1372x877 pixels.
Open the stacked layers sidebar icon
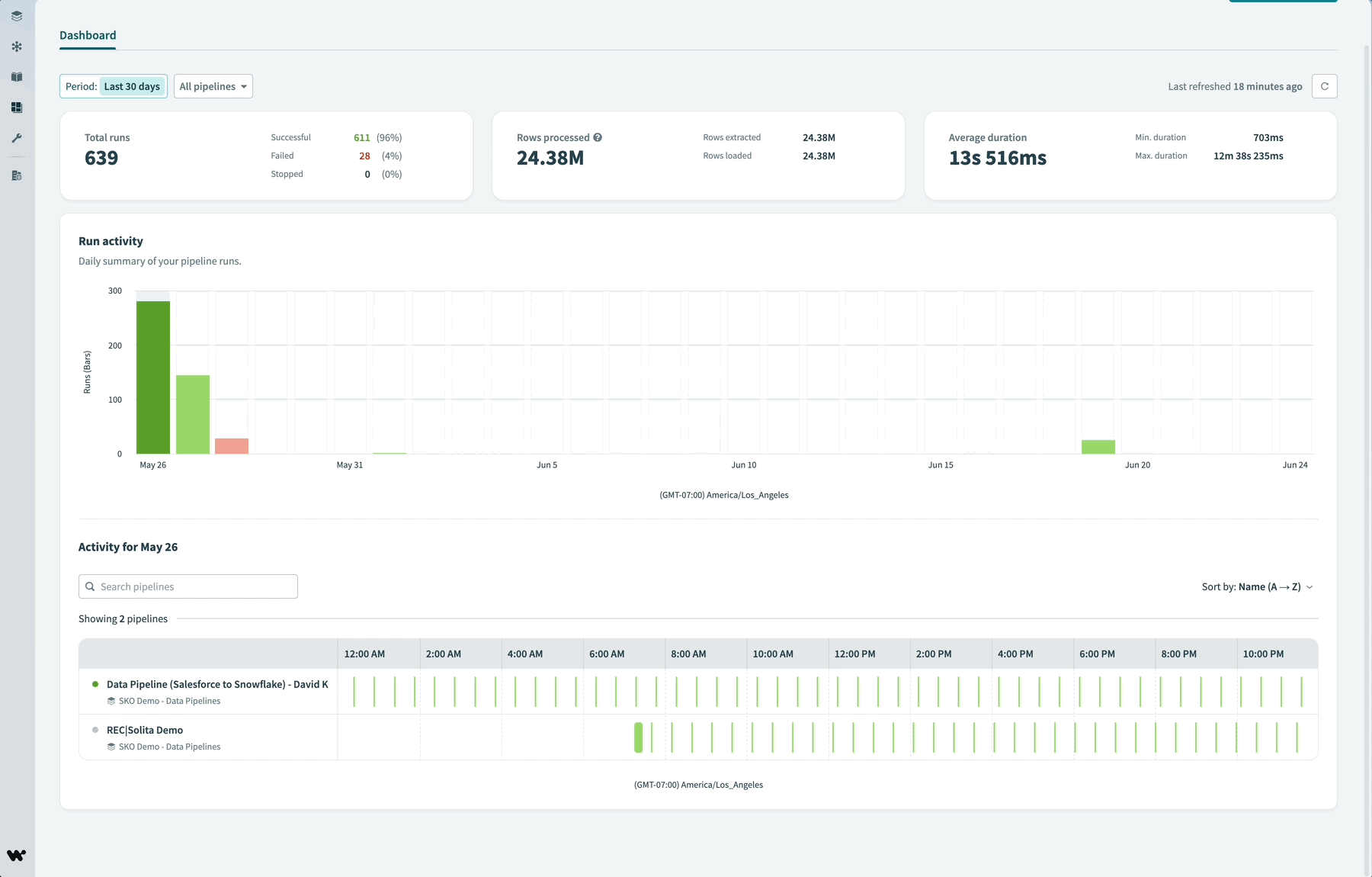tap(17, 16)
